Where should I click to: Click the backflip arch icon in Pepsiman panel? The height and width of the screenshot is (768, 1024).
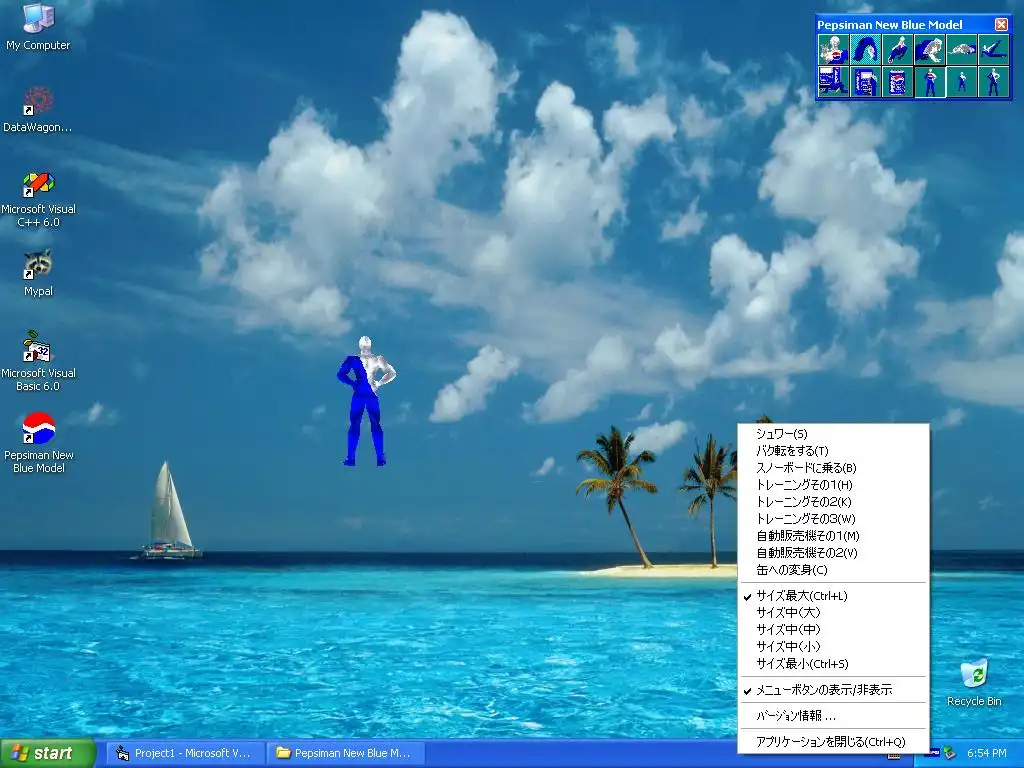866,50
